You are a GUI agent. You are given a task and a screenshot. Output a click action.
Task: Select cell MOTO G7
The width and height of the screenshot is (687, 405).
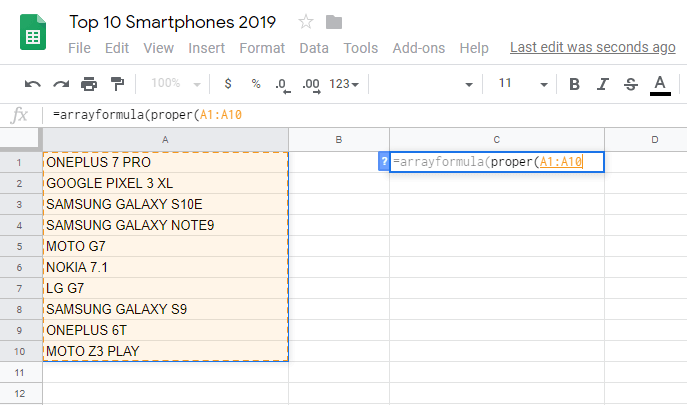coord(165,246)
